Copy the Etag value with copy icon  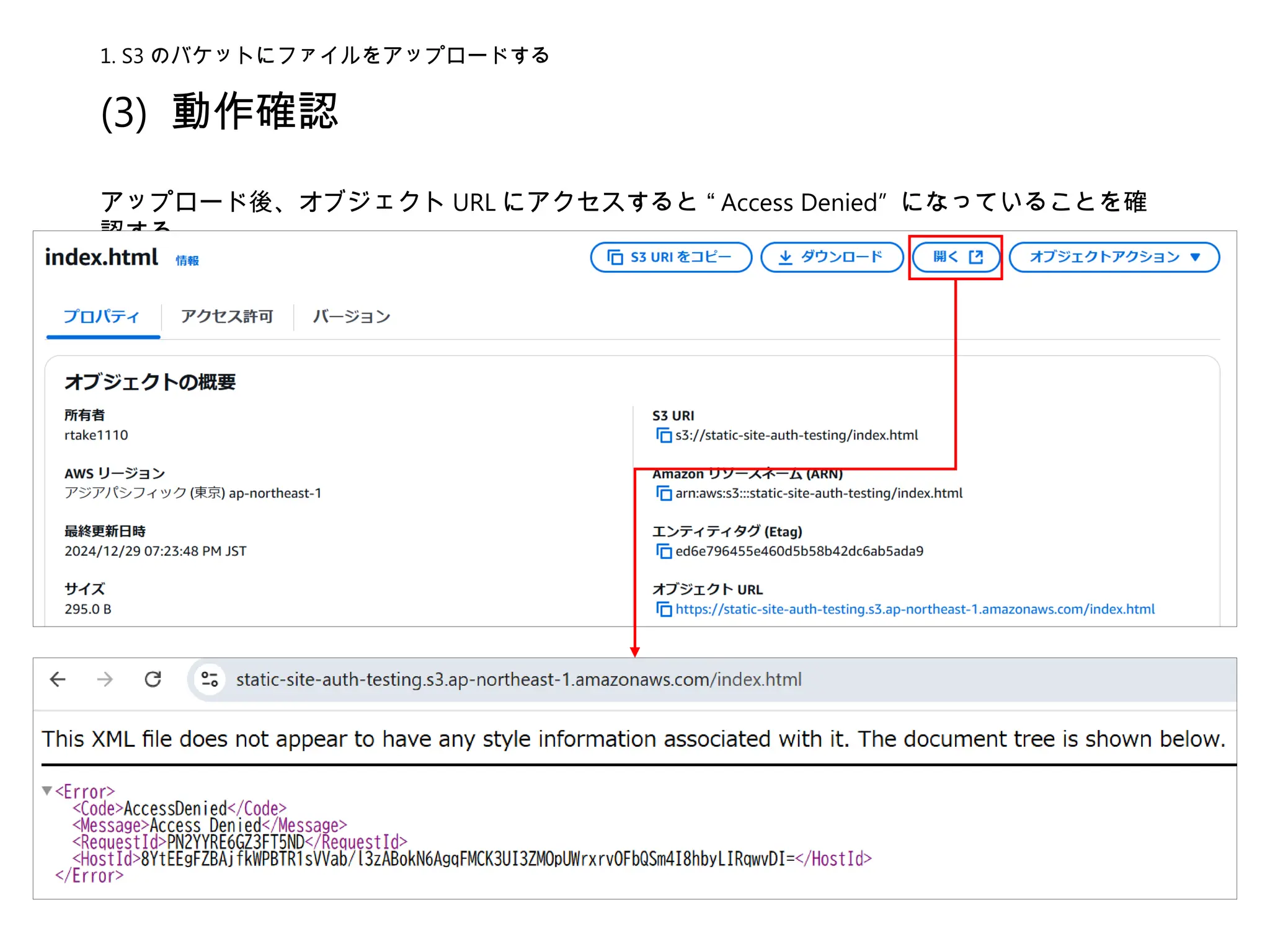664,552
